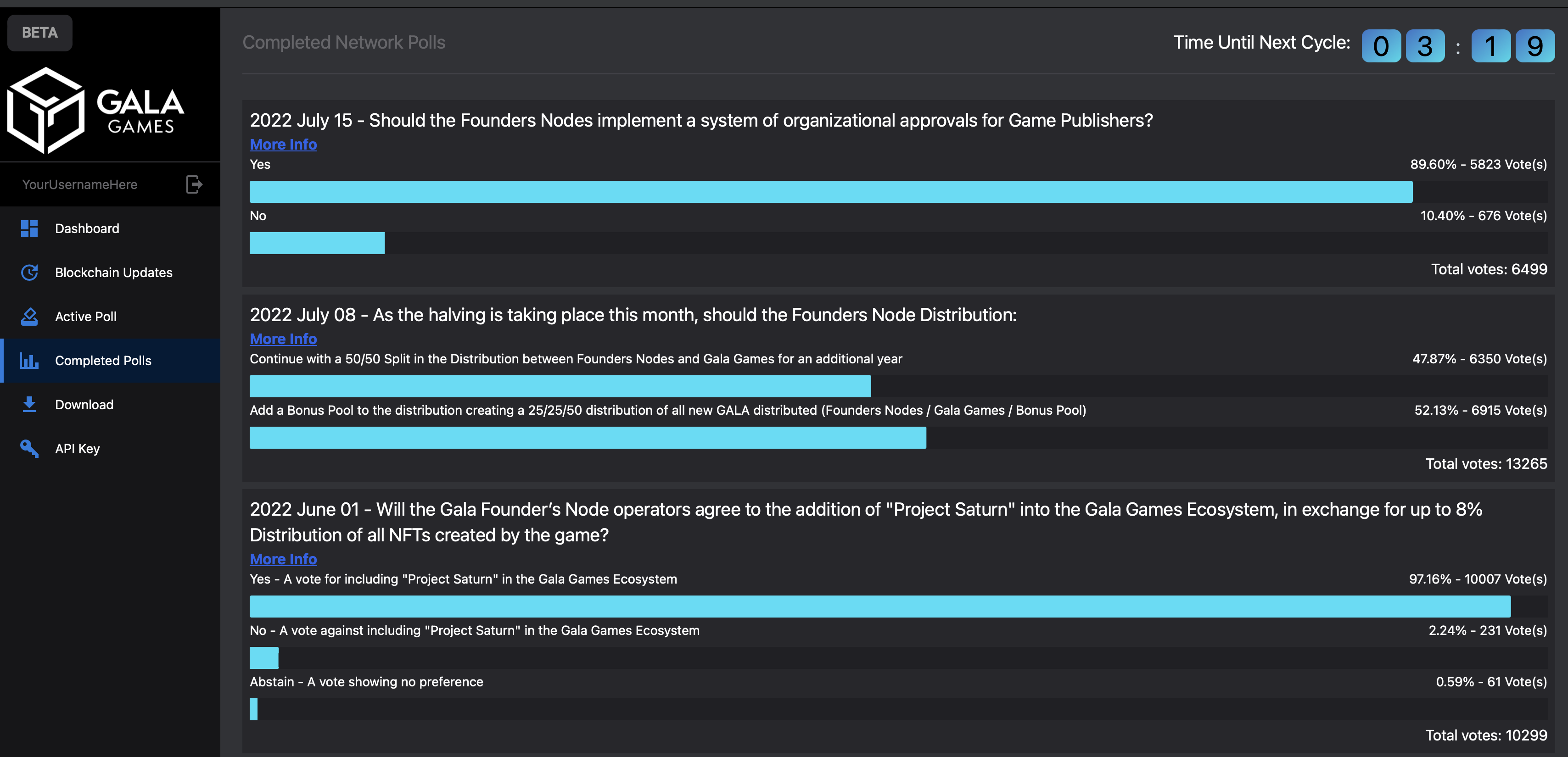Click the logout icon beside YourUsernameHere
Screen dimensions: 1568x757
tap(194, 184)
